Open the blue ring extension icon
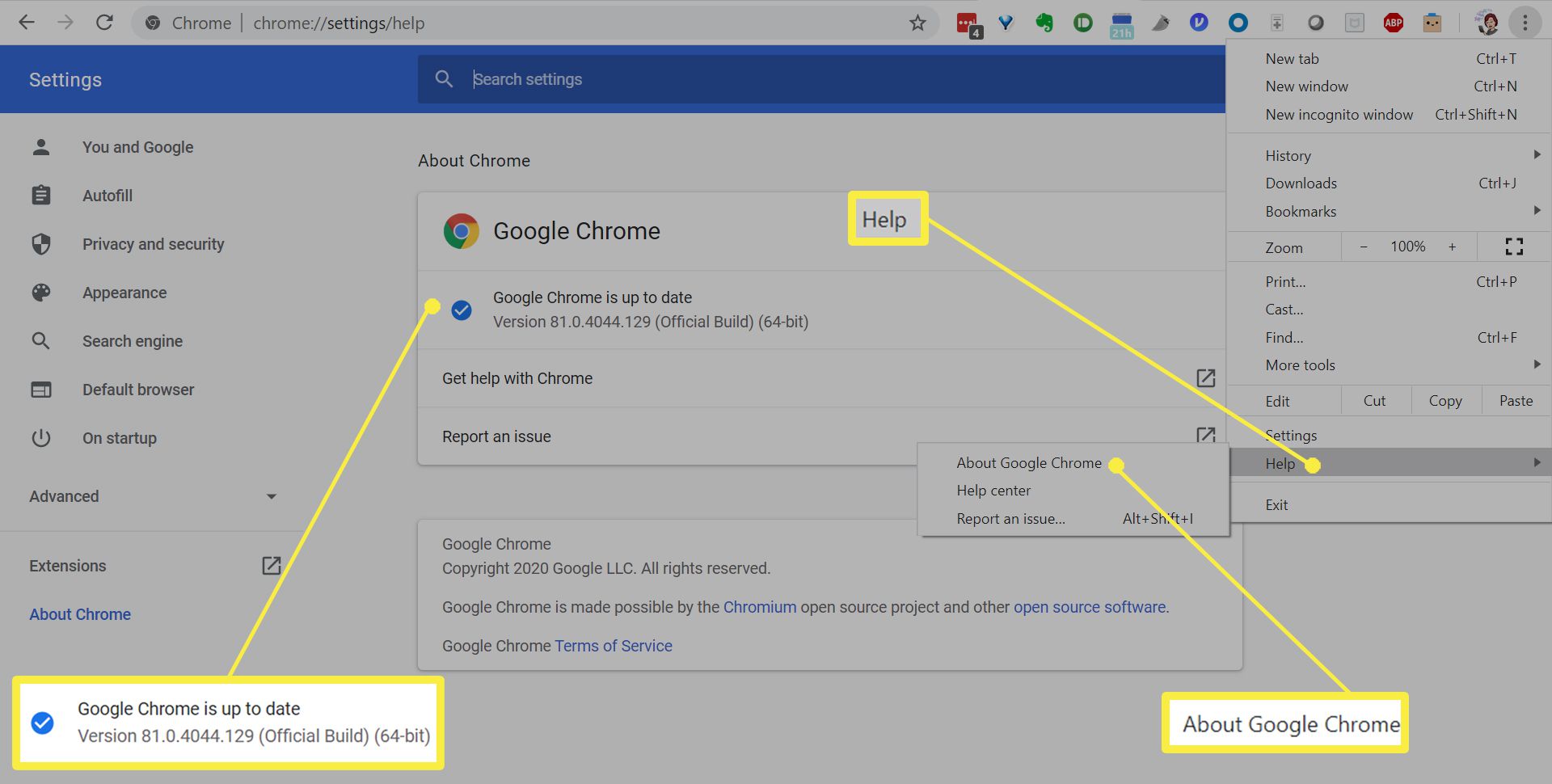 pos(1238,23)
